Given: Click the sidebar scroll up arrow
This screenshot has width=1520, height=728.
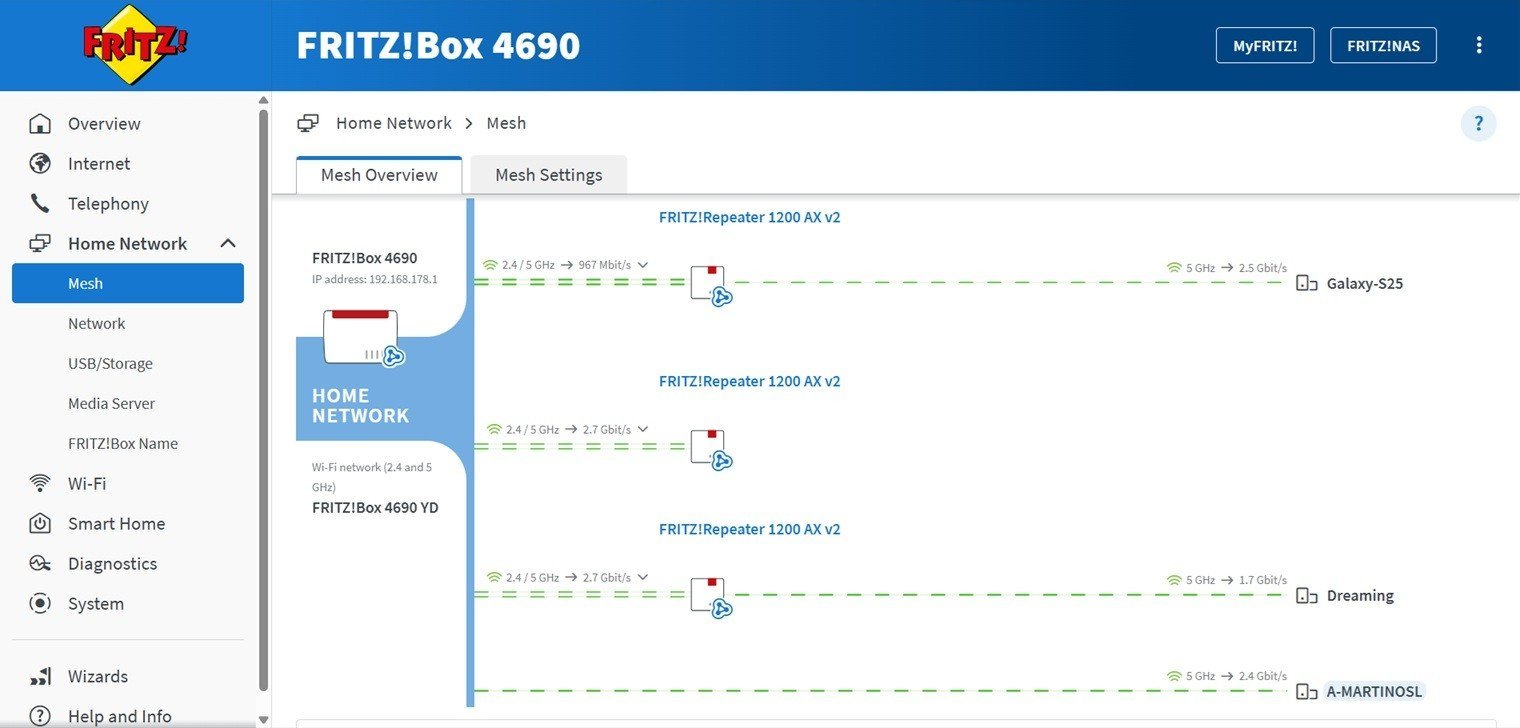Looking at the screenshot, I should [x=264, y=100].
